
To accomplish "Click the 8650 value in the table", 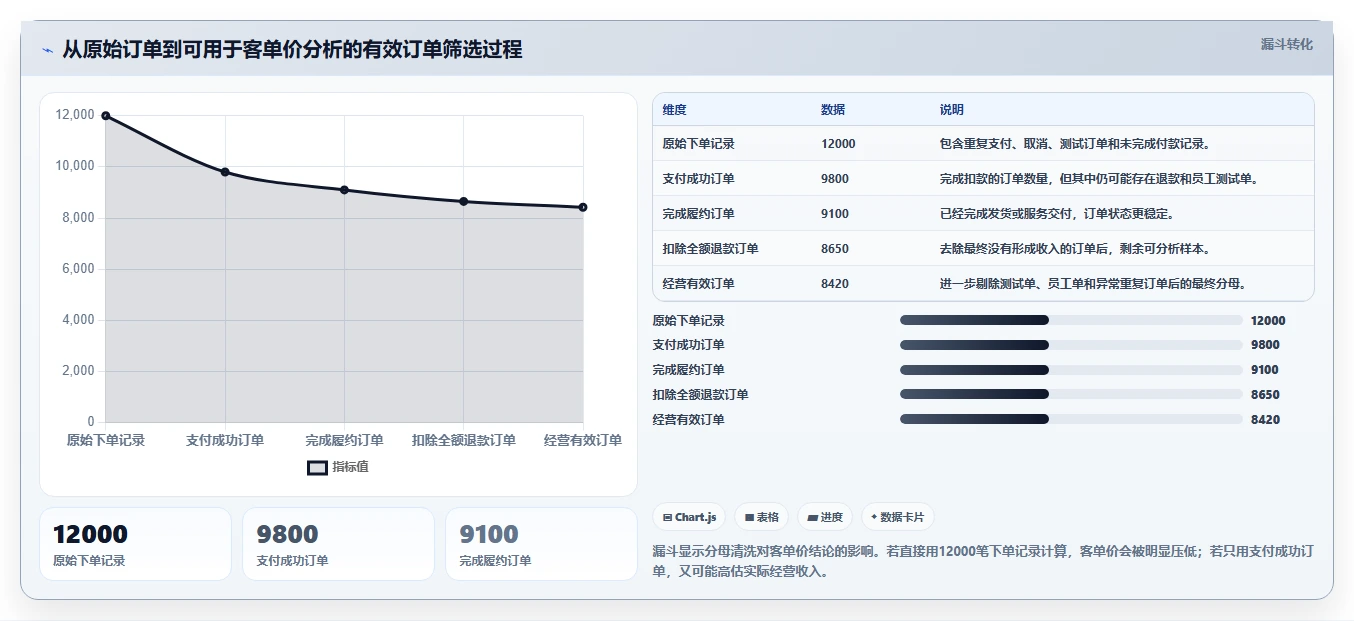I will click(835, 249).
